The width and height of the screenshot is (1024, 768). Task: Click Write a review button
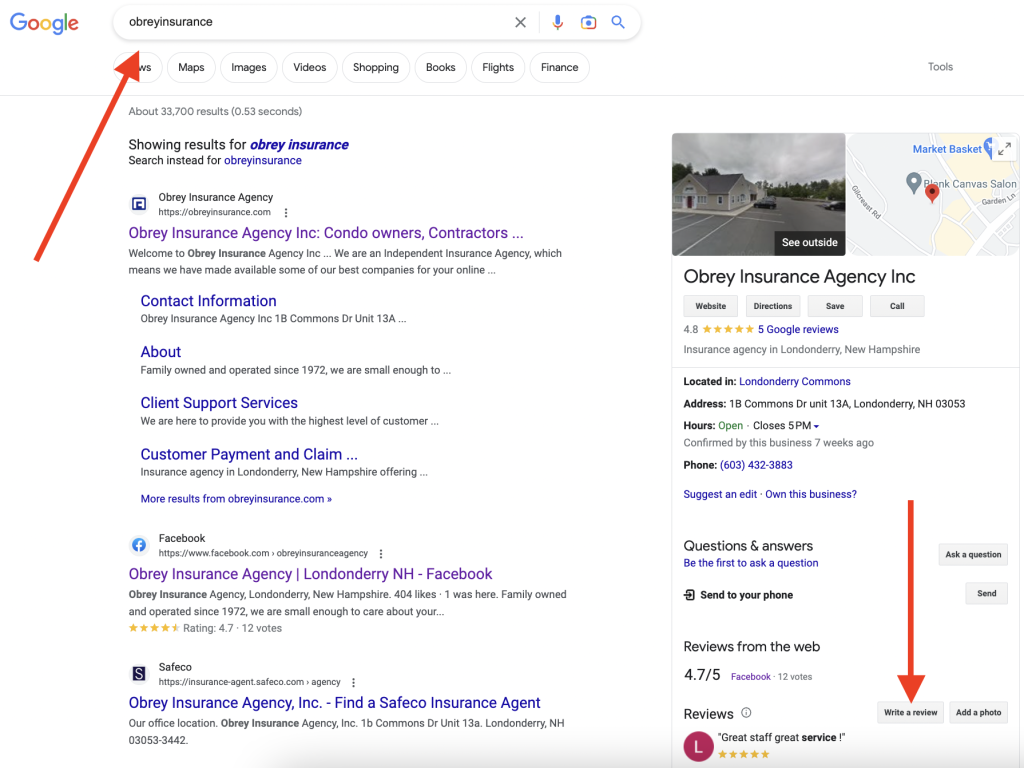(x=910, y=712)
